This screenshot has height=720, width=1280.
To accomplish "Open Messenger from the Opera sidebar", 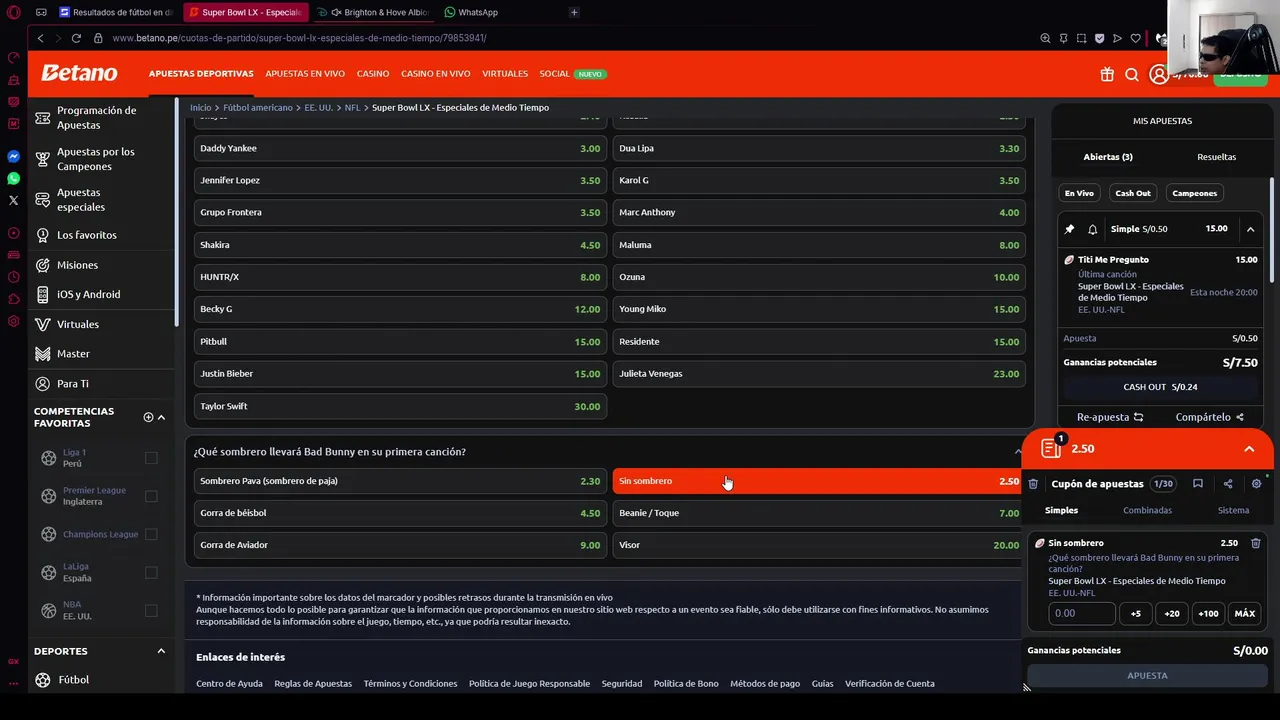I will tap(13, 157).
